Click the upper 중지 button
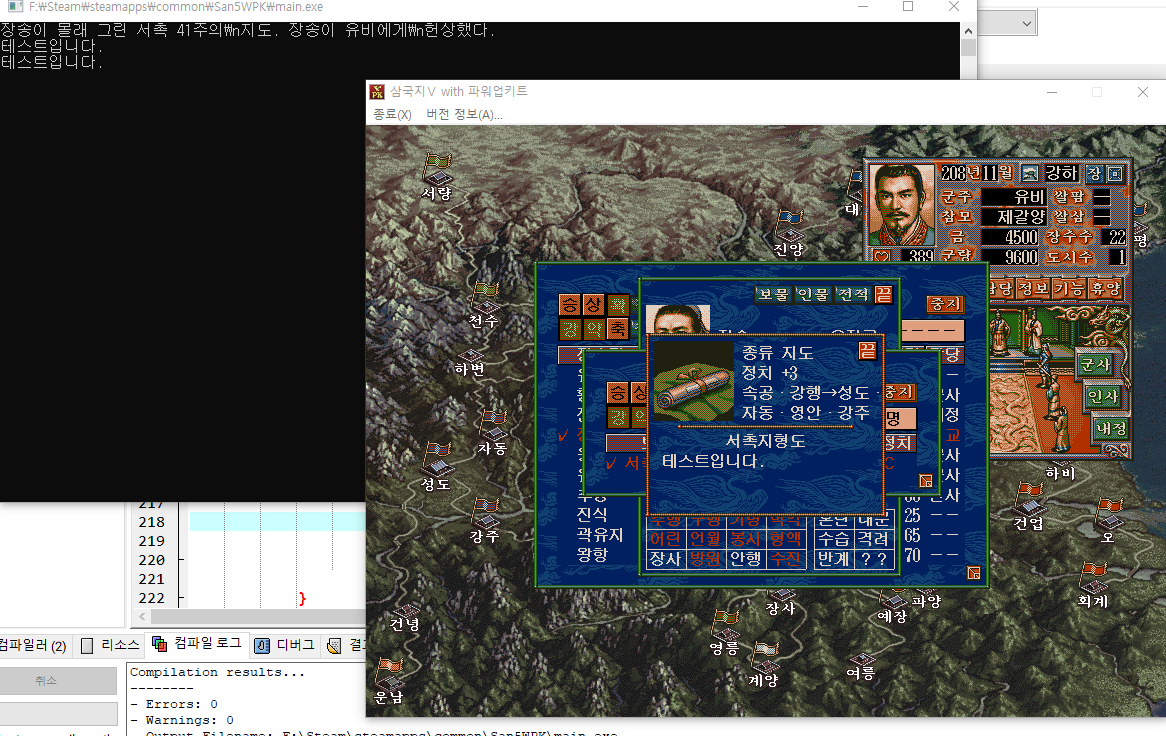The image size is (1166, 736). click(946, 304)
